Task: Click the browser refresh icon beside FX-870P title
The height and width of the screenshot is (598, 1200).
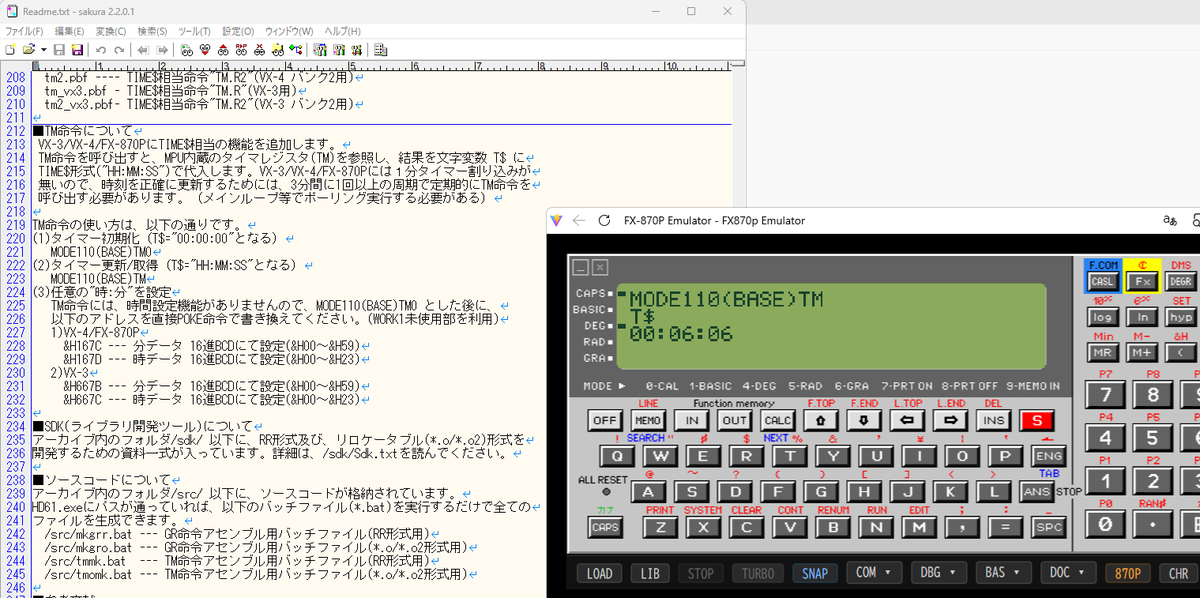Action: click(x=603, y=220)
